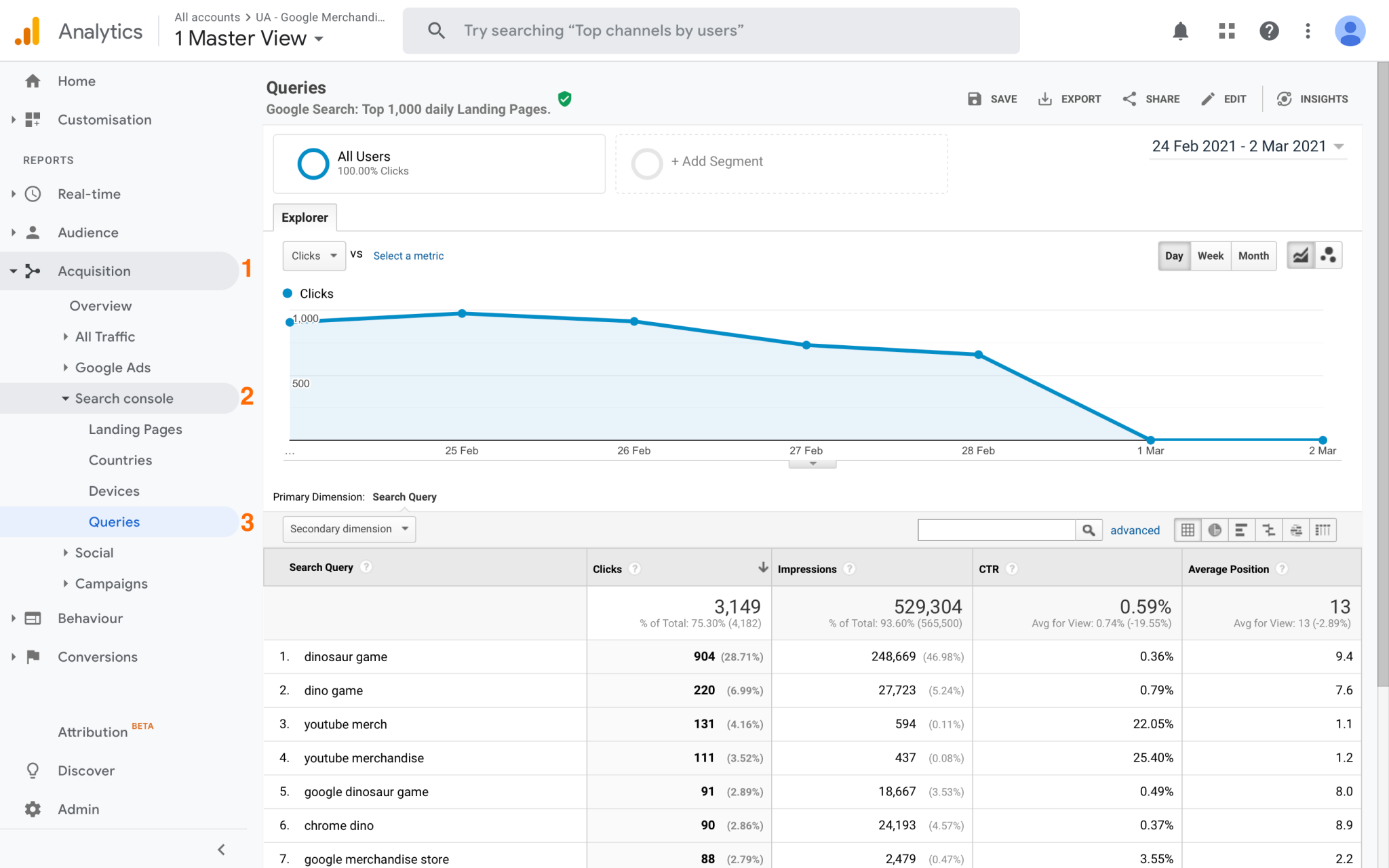Switch to pie chart visualization
This screenshot has width=1389, height=868.
[x=1213, y=529]
